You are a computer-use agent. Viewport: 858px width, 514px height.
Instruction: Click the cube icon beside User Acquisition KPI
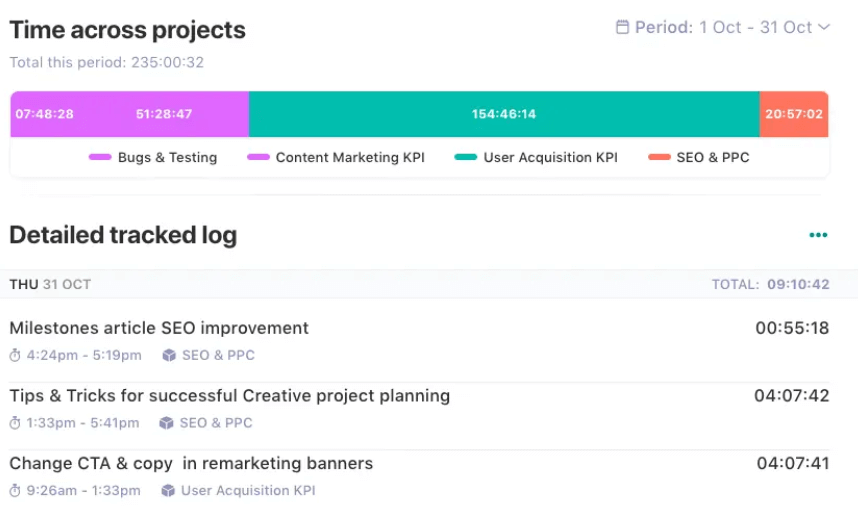click(168, 490)
